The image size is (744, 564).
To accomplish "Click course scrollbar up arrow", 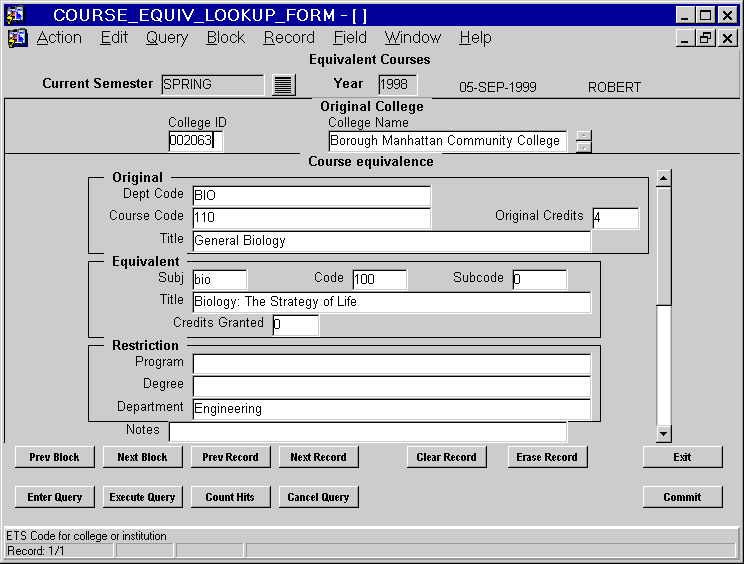I will [x=663, y=178].
